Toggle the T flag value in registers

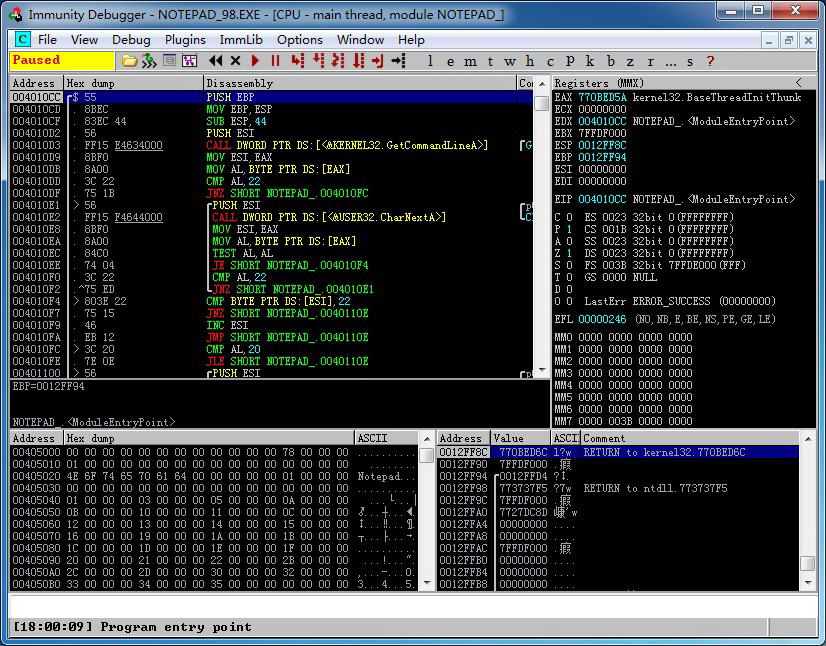(x=569, y=277)
